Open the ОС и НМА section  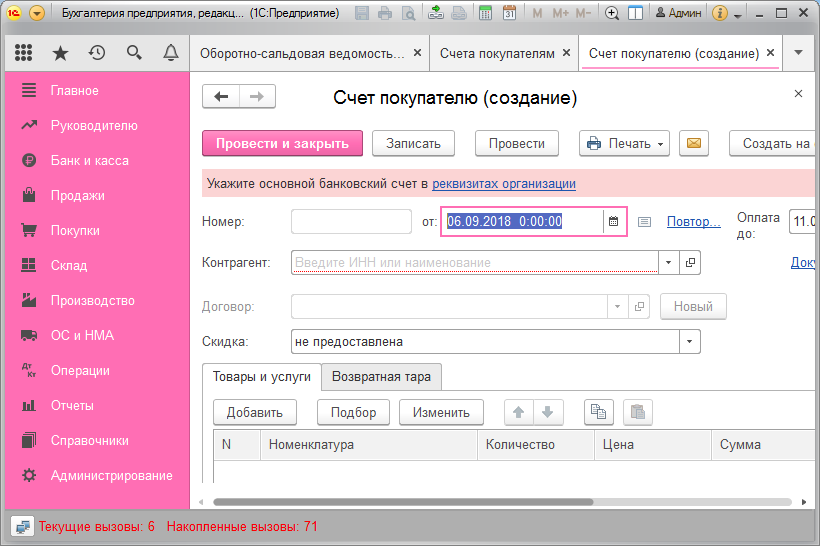(x=97, y=335)
